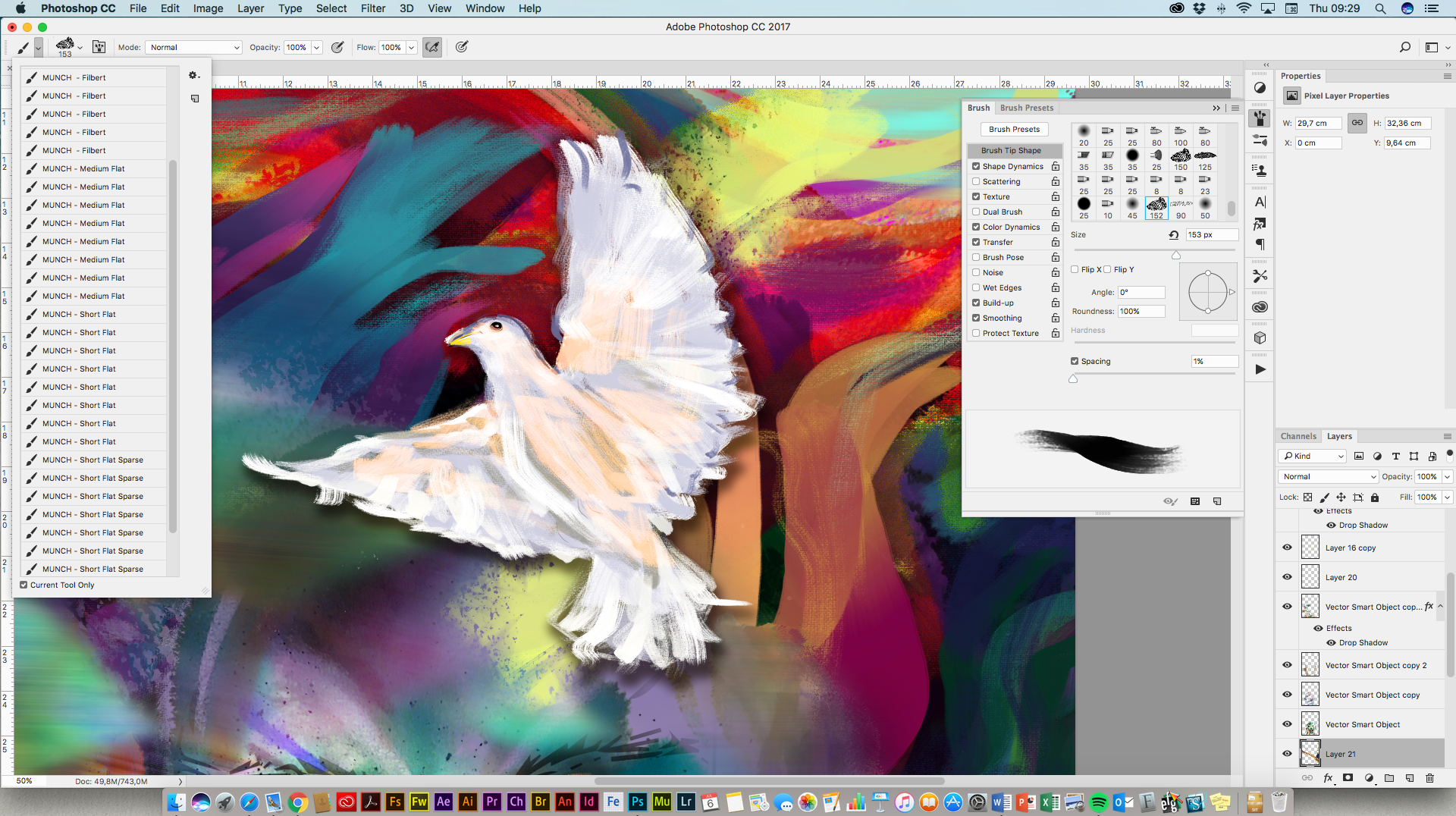This screenshot has width=1456, height=816.
Task: Reset brush size to original icon
Action: tap(1173, 235)
